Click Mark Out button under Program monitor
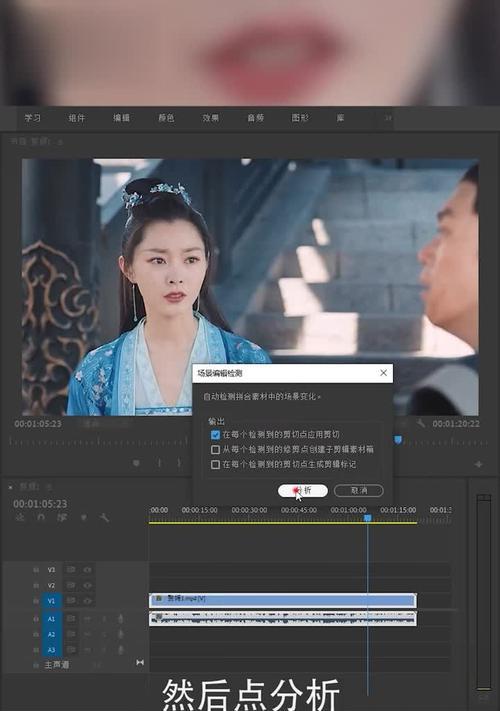The width and height of the screenshot is (500, 711). click(x=179, y=463)
